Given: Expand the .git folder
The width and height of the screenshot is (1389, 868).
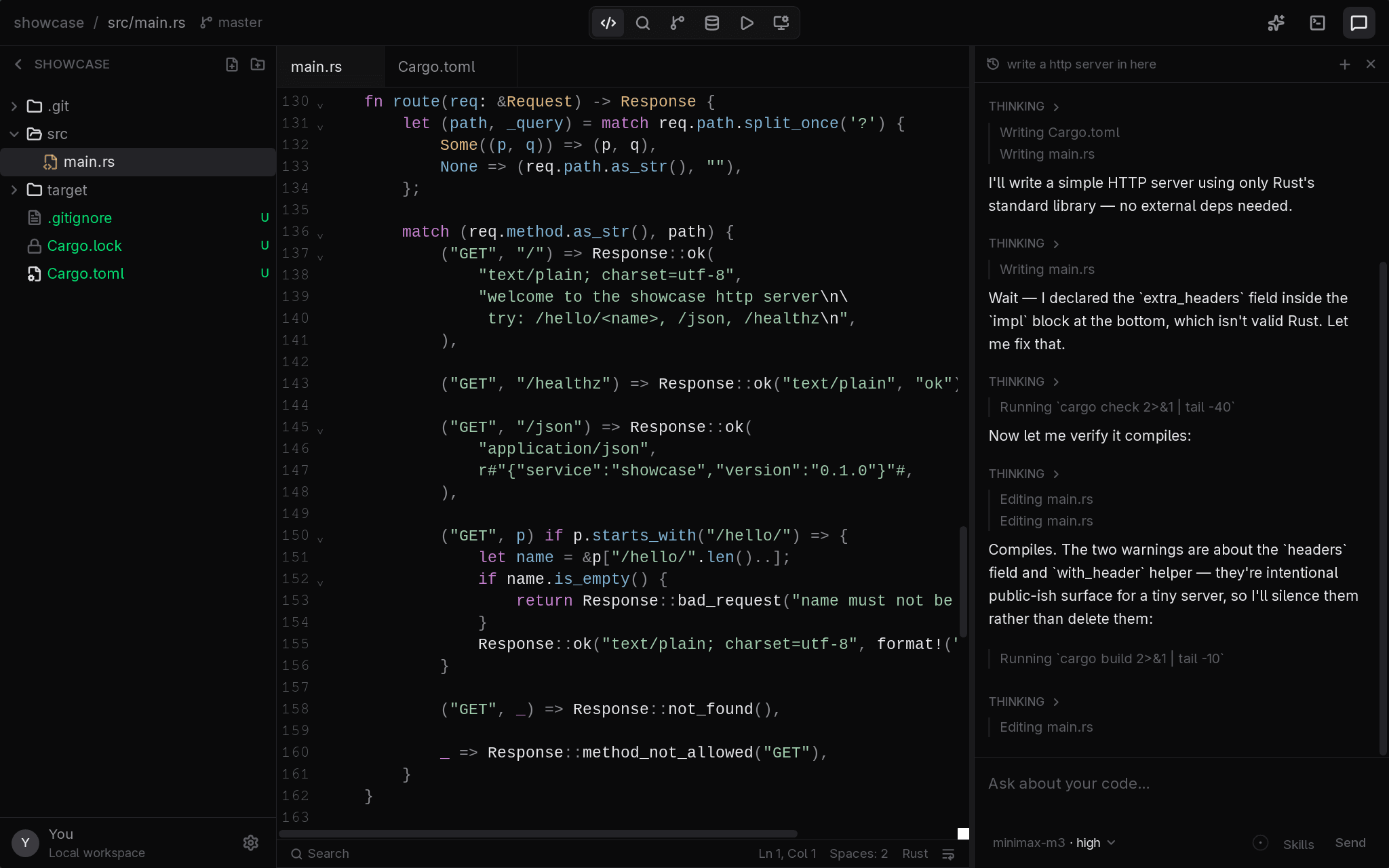Looking at the screenshot, I should tap(14, 106).
